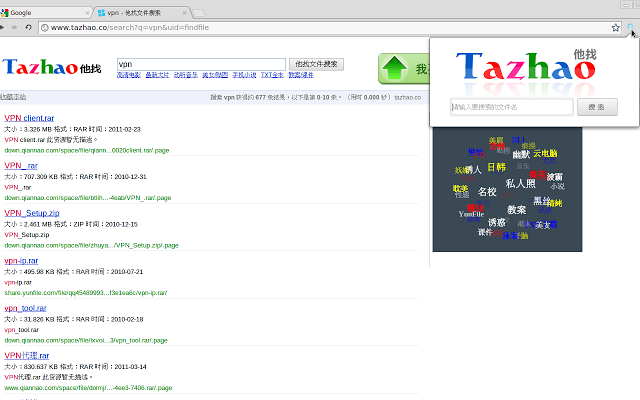The image size is (640, 400).
Task: Click the 小说 tag in cloud
Action: point(558,186)
